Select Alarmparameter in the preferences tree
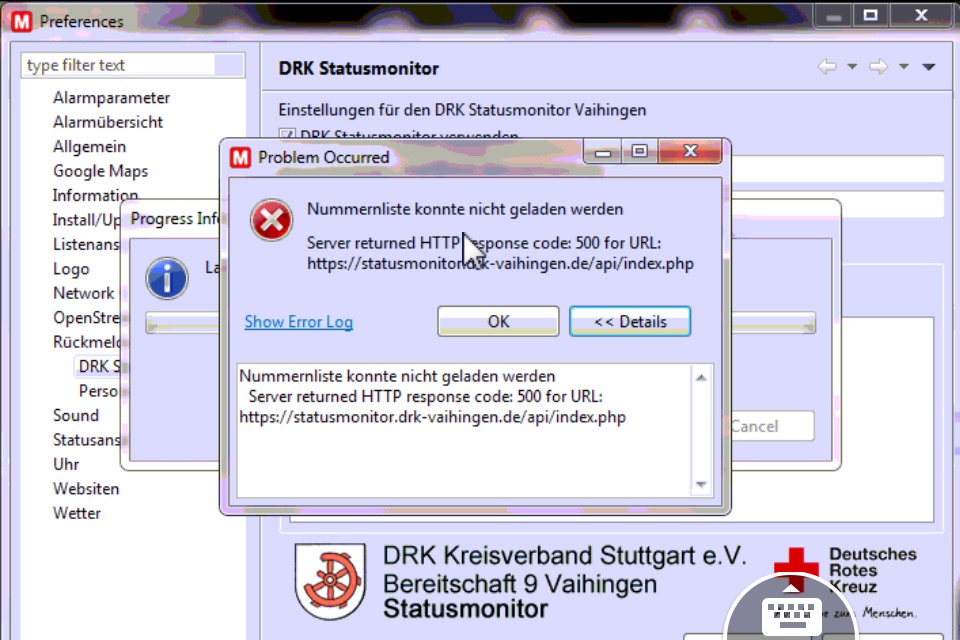 [x=111, y=98]
